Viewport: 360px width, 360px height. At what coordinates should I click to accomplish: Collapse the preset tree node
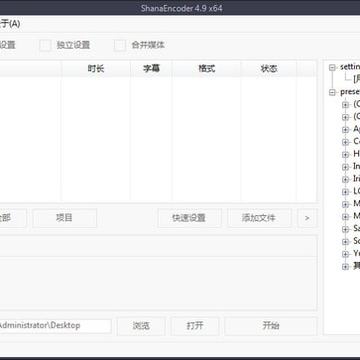pos(332,92)
